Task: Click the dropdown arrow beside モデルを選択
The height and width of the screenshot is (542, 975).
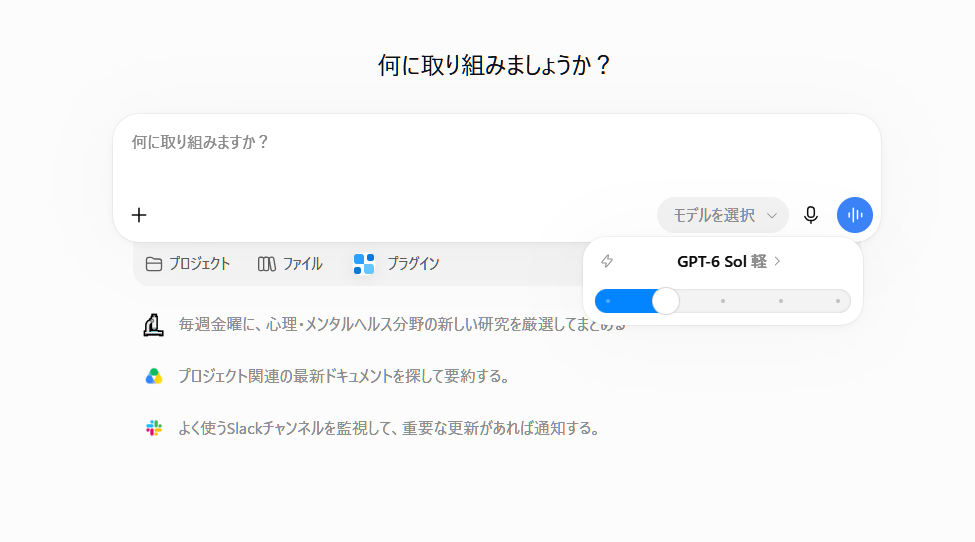Action: tap(772, 216)
